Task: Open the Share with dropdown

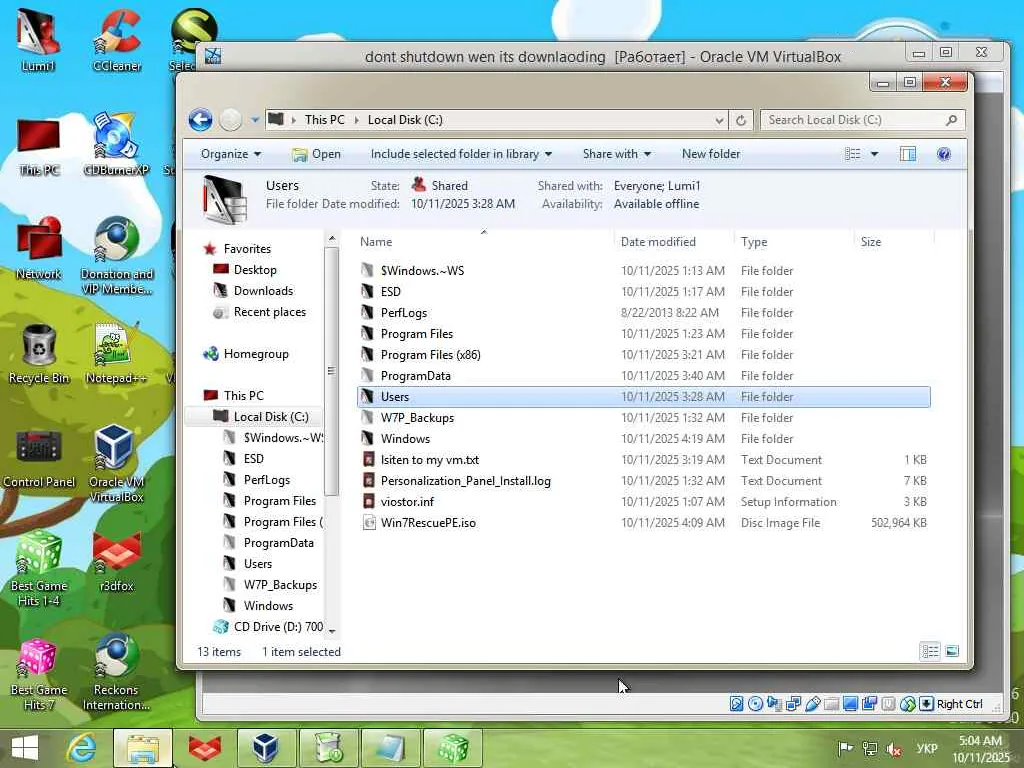Action: click(616, 154)
